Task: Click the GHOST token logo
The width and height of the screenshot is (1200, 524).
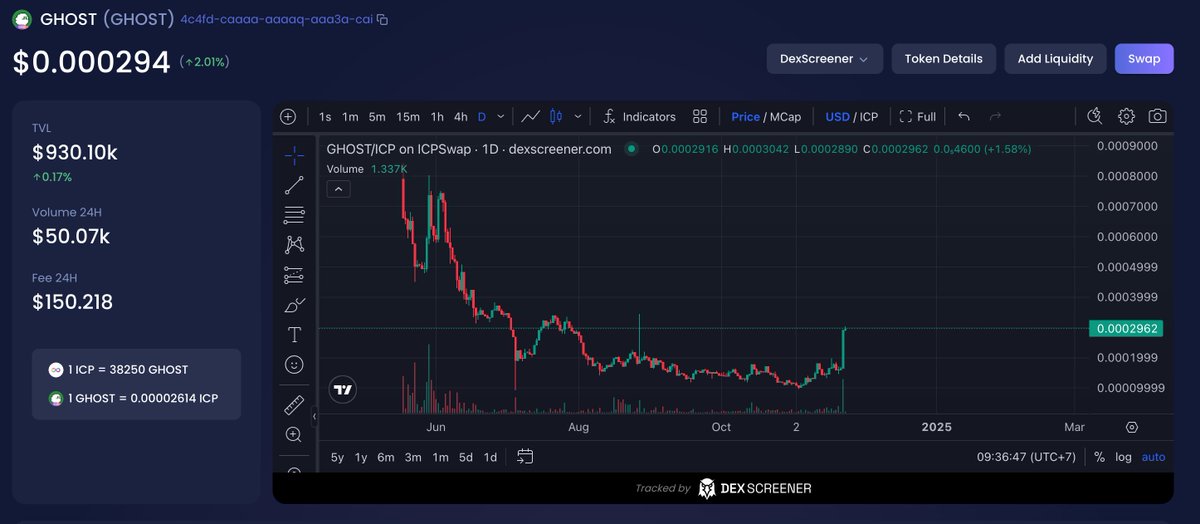Action: (x=21, y=19)
